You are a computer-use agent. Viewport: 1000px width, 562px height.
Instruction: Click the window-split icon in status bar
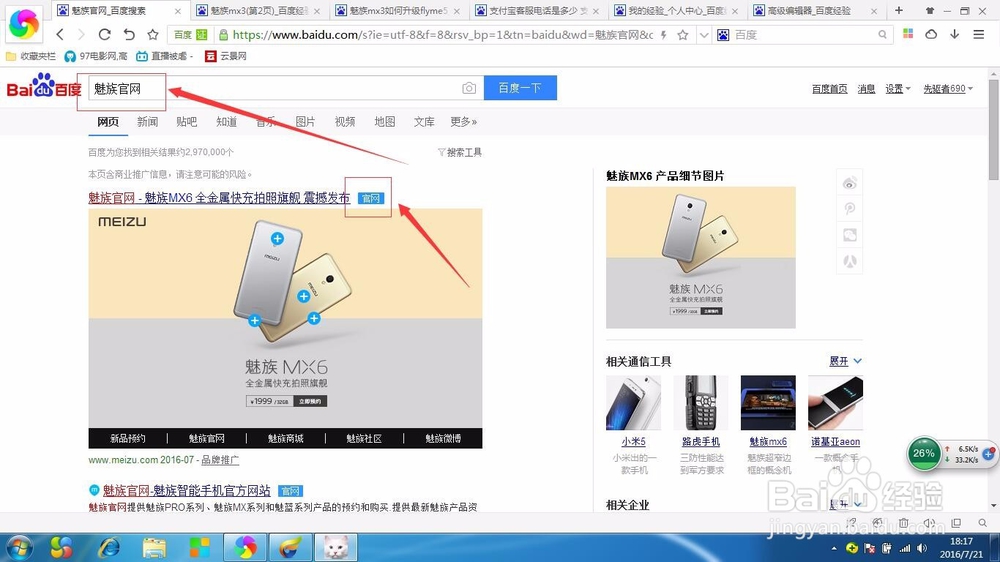point(956,523)
